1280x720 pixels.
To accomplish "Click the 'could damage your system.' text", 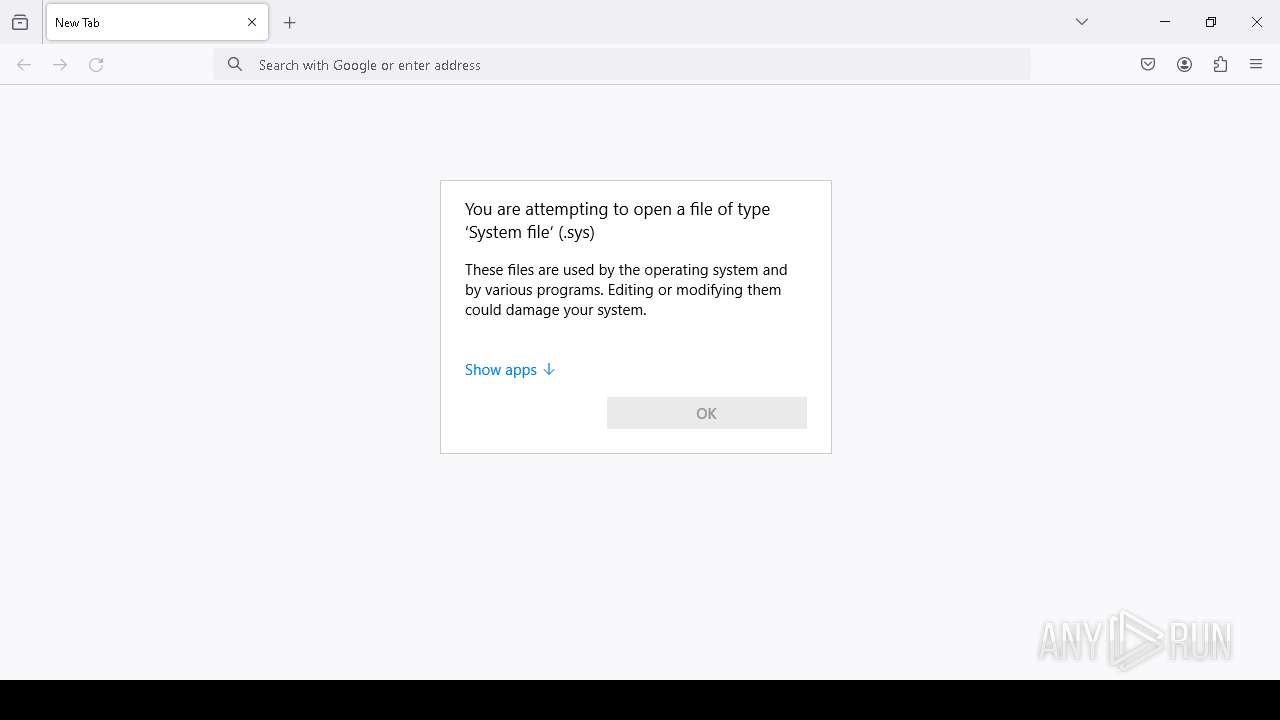I will 556,310.
